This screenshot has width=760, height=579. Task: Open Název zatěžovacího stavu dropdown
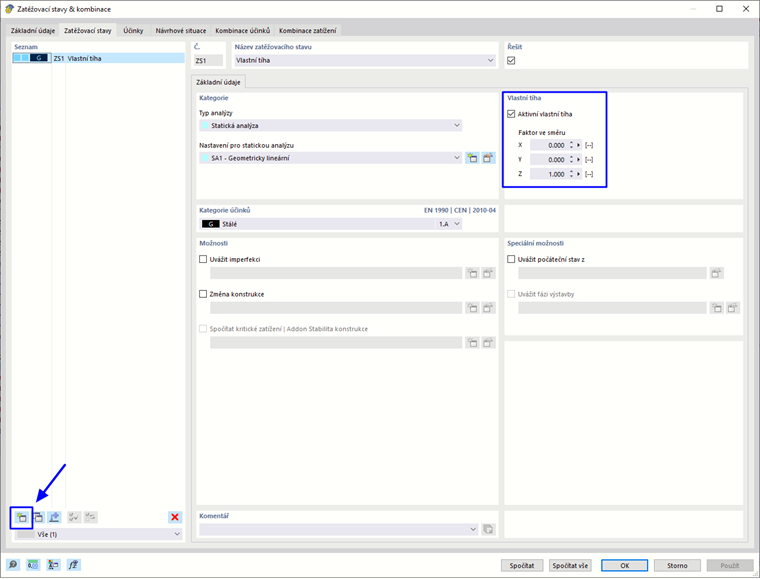[365, 61]
